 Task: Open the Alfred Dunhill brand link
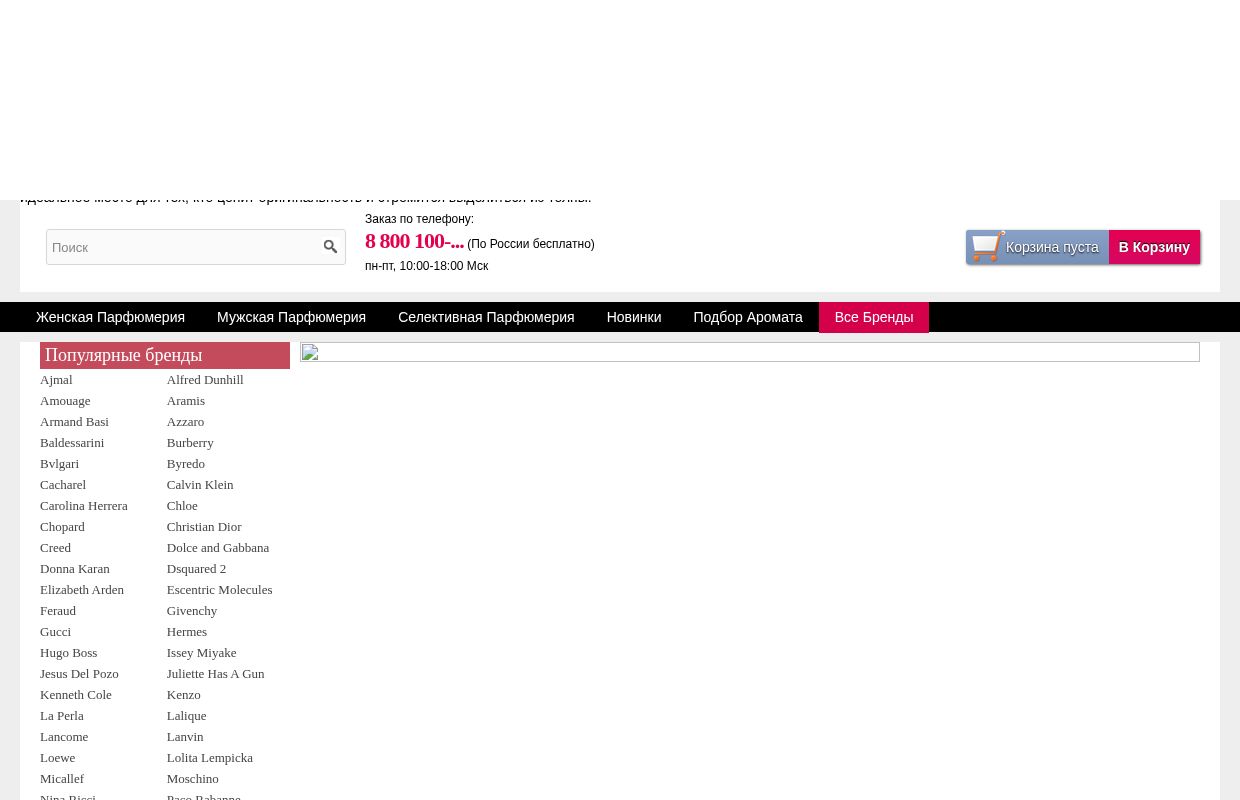point(205,380)
